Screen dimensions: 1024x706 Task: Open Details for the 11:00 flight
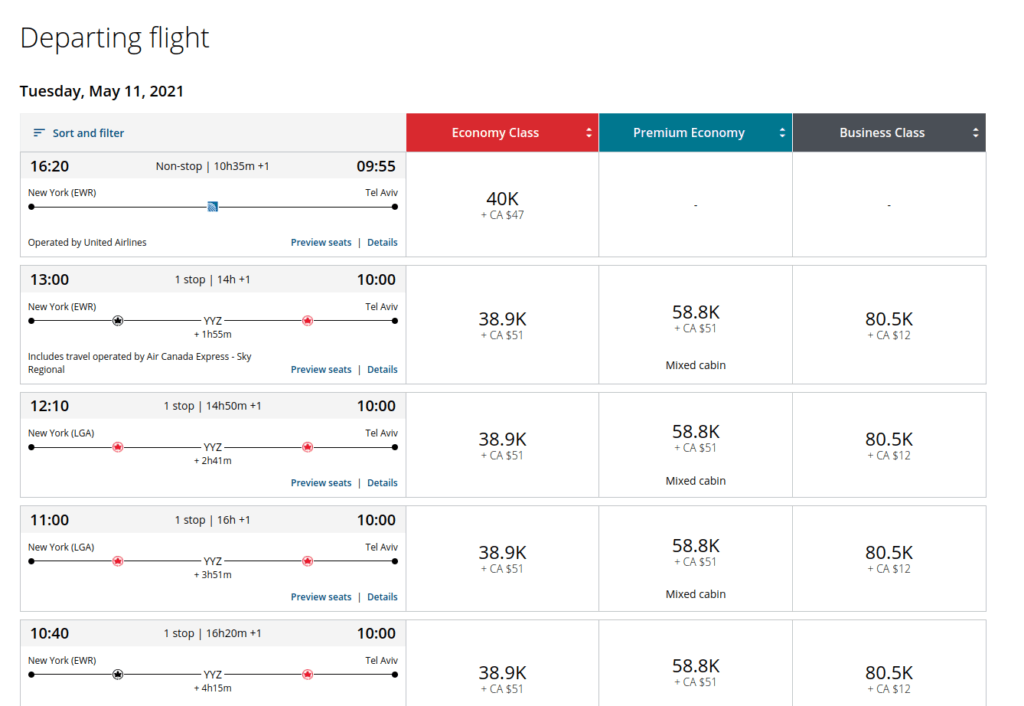tap(382, 597)
